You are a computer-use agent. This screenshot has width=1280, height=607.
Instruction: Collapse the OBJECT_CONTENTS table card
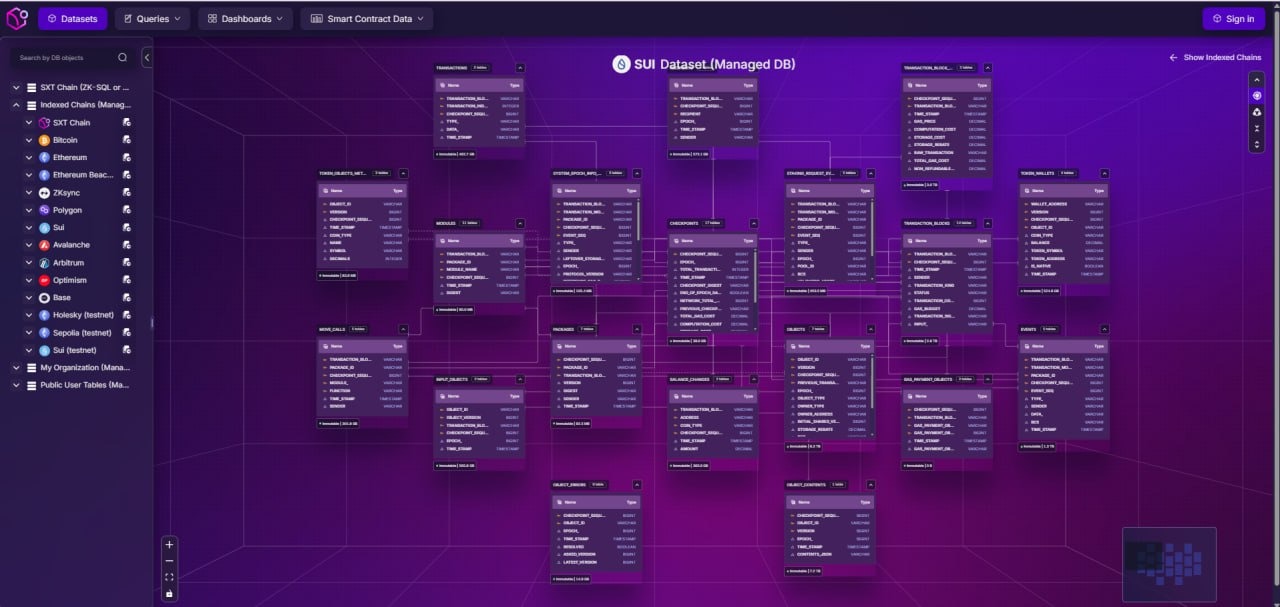[x=870, y=485]
